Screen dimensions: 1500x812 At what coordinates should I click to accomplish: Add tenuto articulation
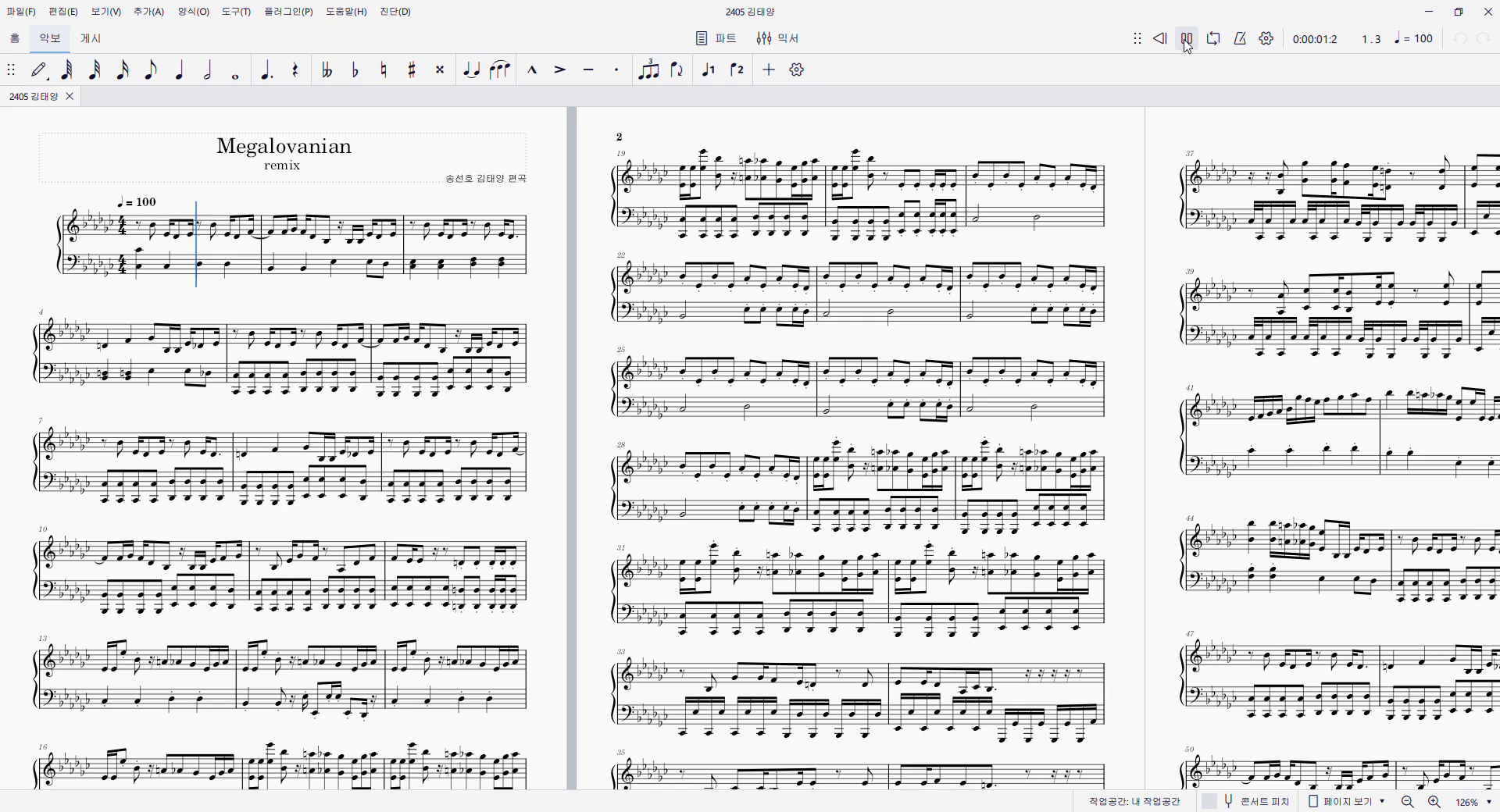[587, 69]
